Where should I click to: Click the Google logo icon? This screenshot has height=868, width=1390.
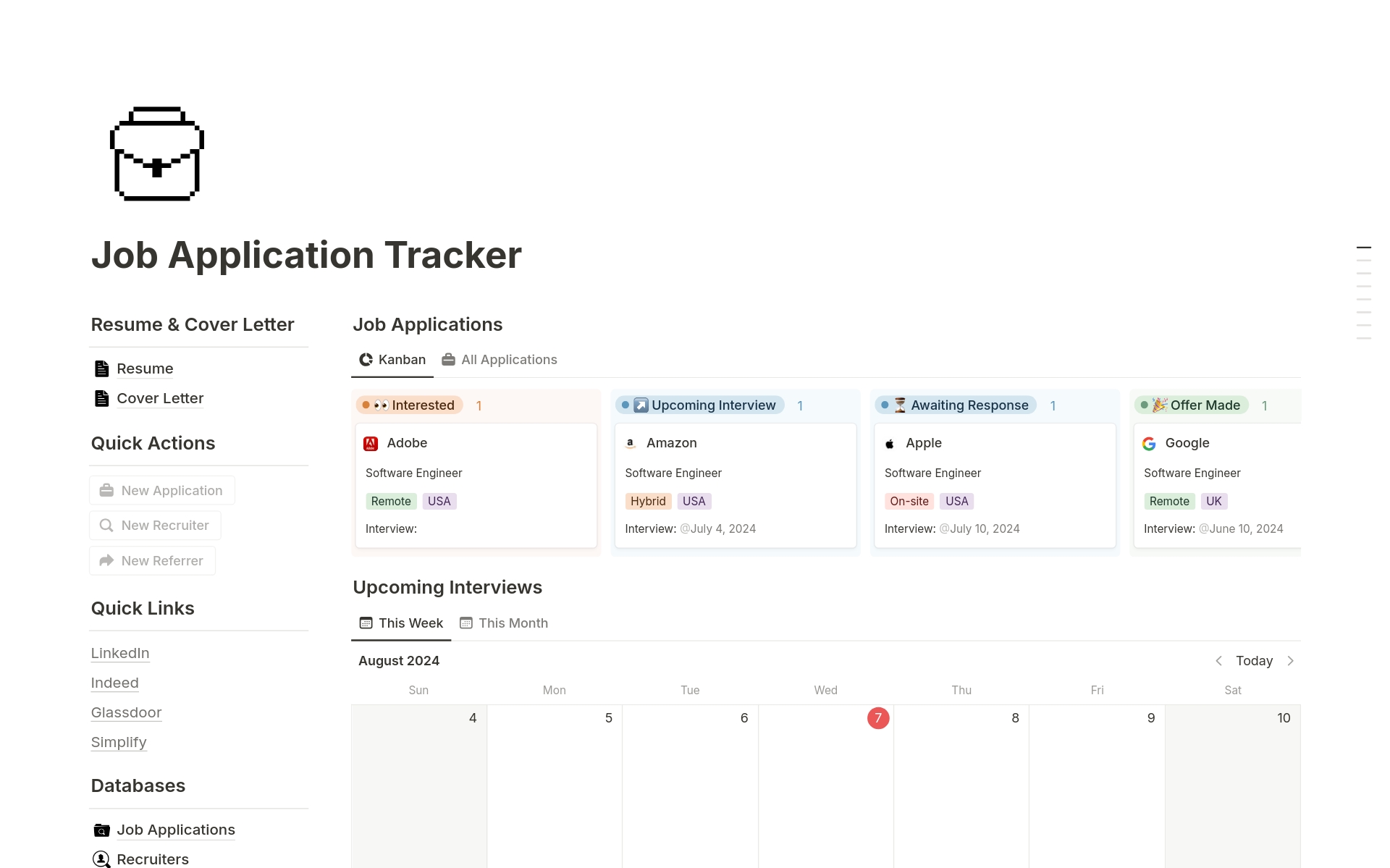[x=1149, y=443]
